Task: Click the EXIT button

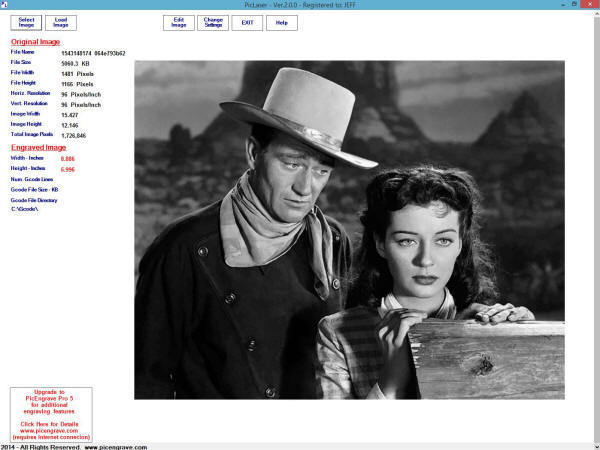Action: pyautogui.click(x=247, y=23)
